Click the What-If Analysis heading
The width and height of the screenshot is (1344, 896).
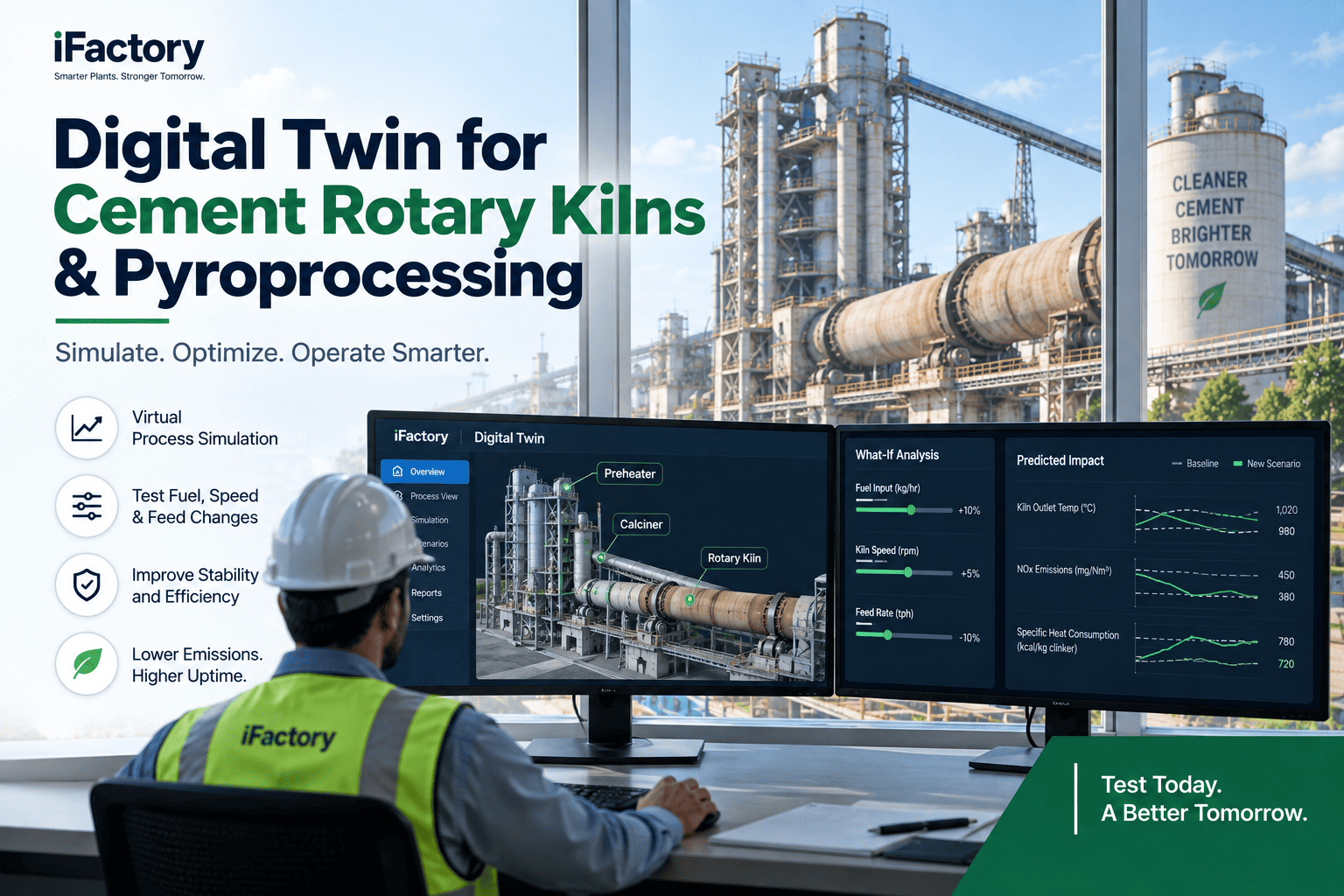[x=897, y=455]
